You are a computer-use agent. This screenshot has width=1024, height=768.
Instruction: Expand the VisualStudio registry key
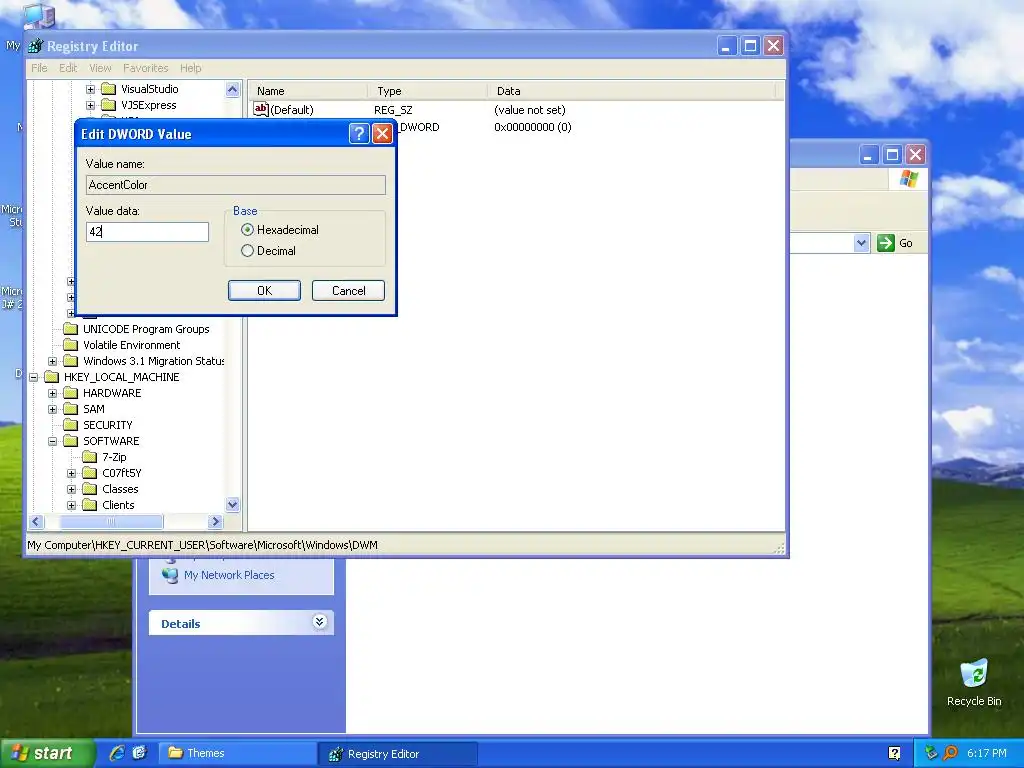click(x=90, y=89)
